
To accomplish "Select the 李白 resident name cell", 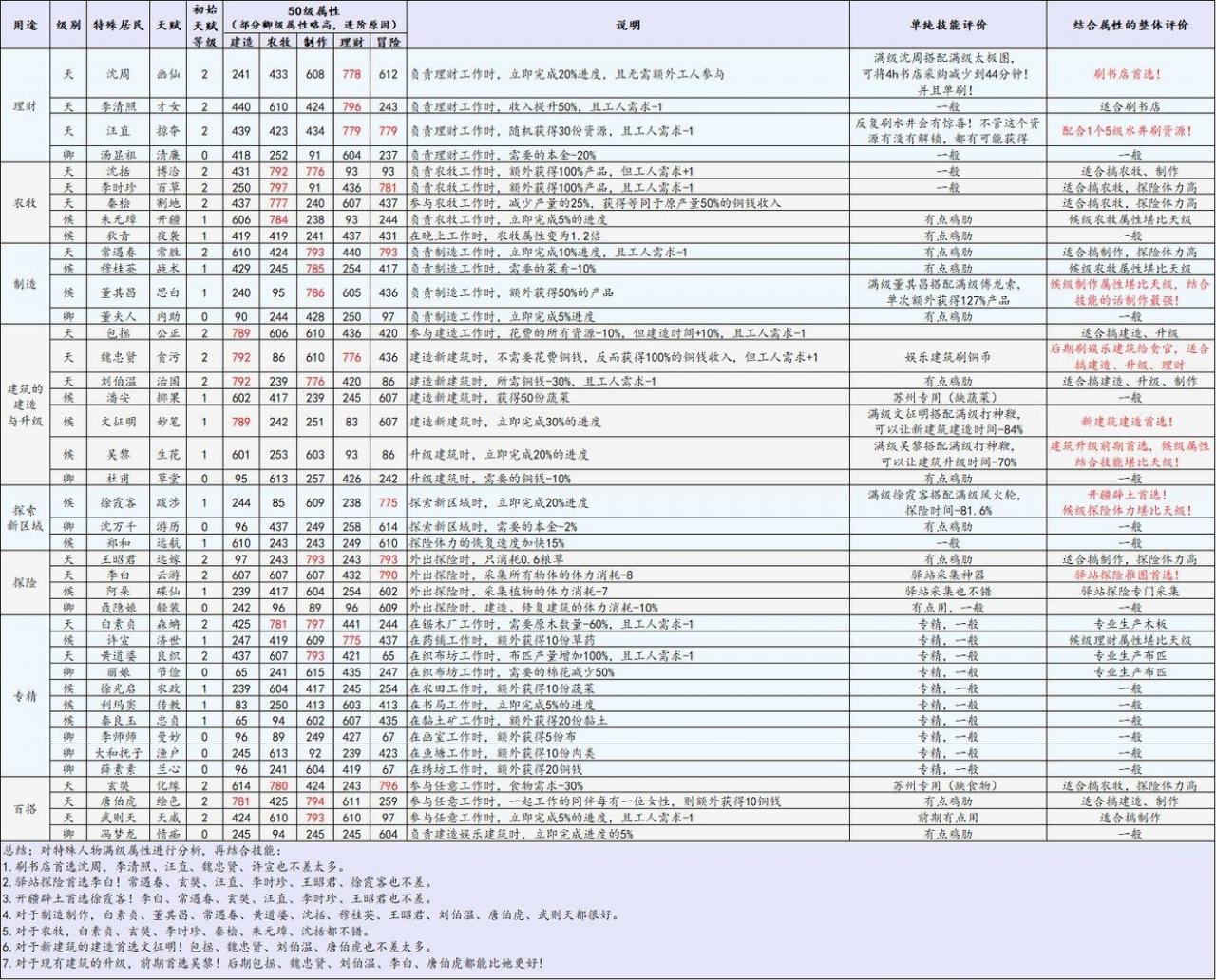I will tap(119, 575).
